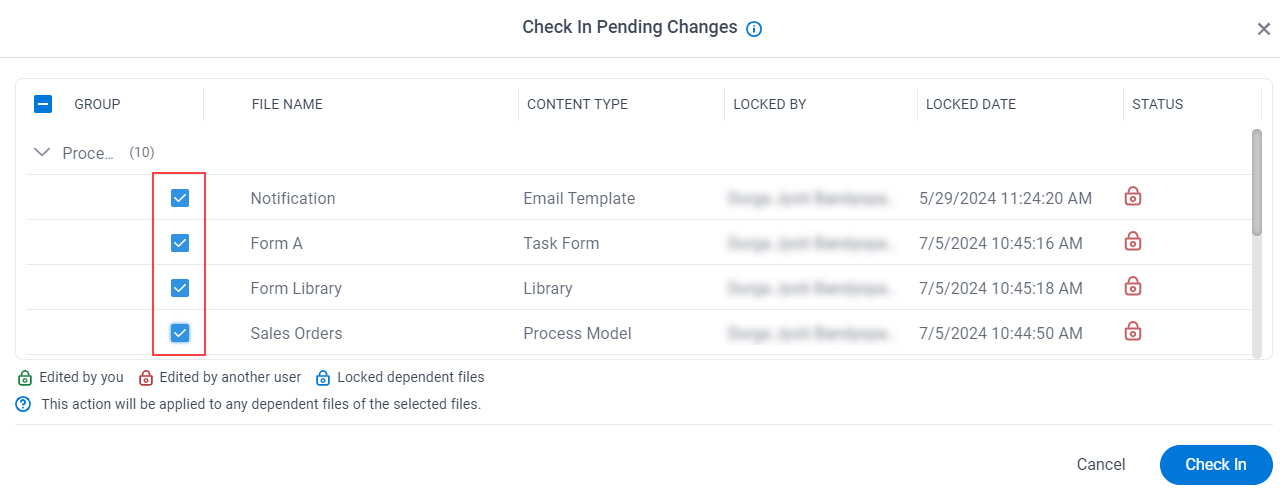
Task: Click the red lock status icon for Notification
Action: 1133,196
